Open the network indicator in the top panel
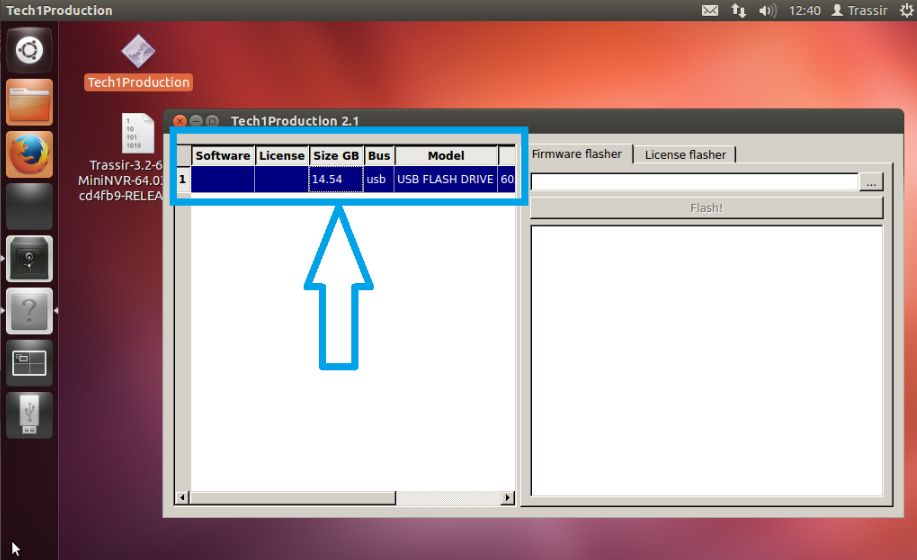This screenshot has width=917, height=560. pos(739,11)
